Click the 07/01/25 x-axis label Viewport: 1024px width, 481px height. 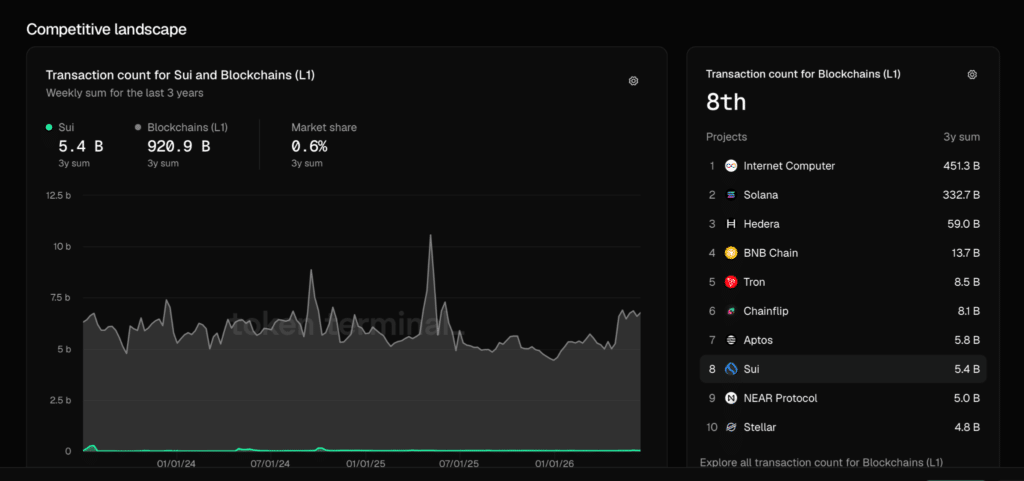point(459,464)
